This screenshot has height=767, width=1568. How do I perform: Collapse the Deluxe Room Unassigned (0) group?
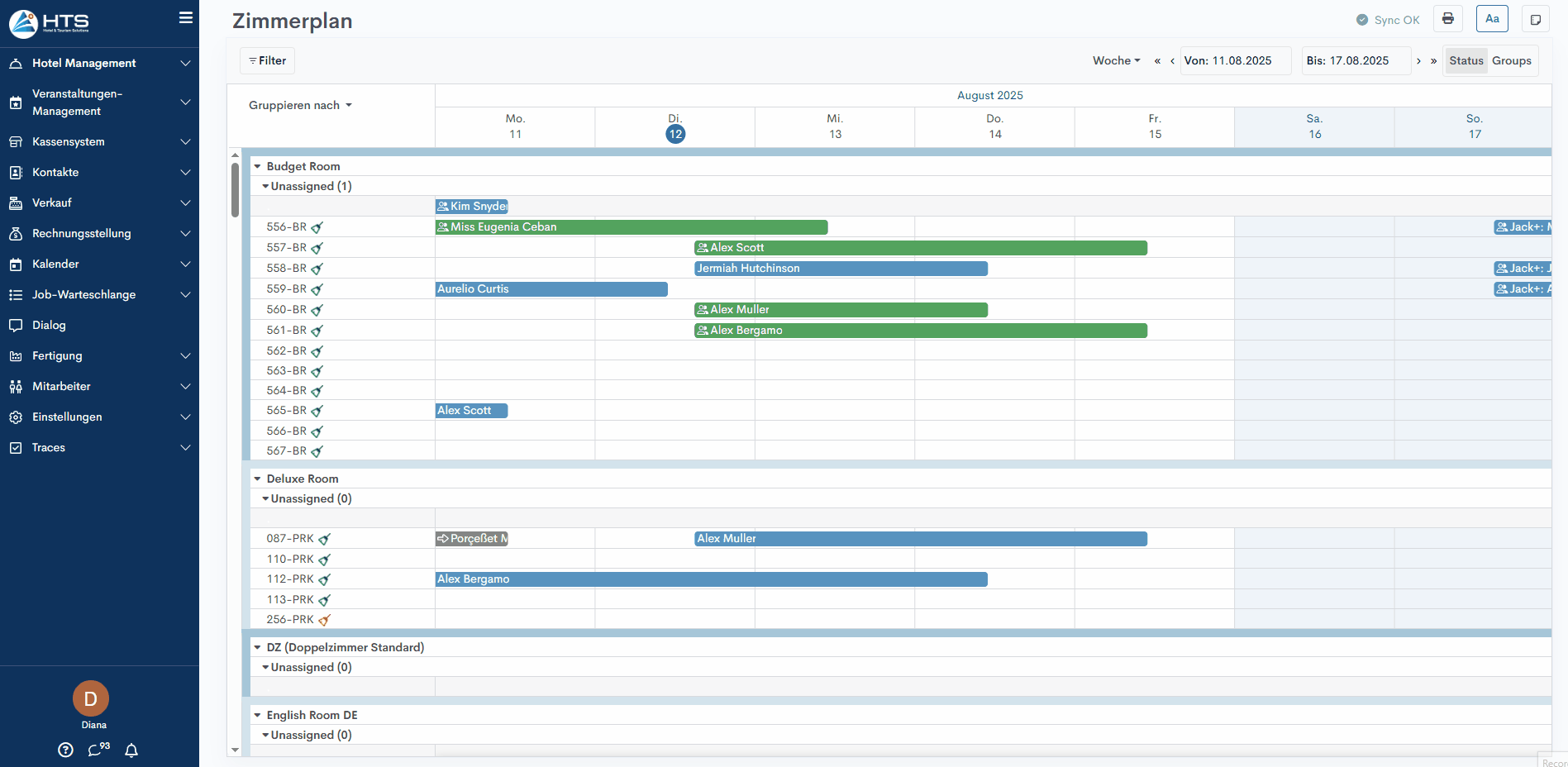[265, 499]
